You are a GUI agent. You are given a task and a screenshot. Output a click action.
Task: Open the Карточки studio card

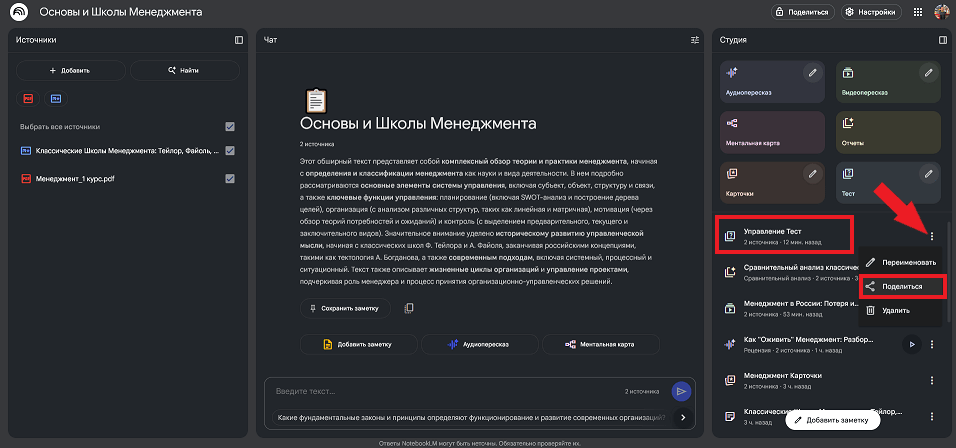(772, 182)
